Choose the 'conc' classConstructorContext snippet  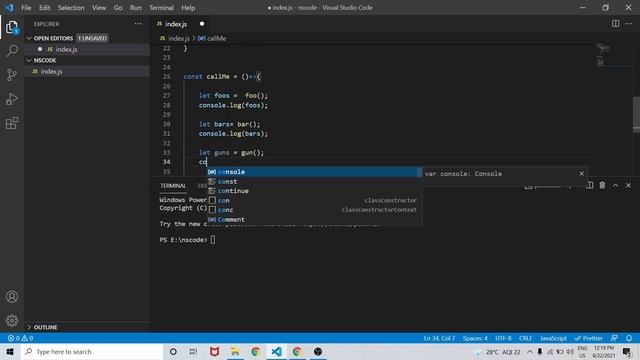pyautogui.click(x=314, y=210)
